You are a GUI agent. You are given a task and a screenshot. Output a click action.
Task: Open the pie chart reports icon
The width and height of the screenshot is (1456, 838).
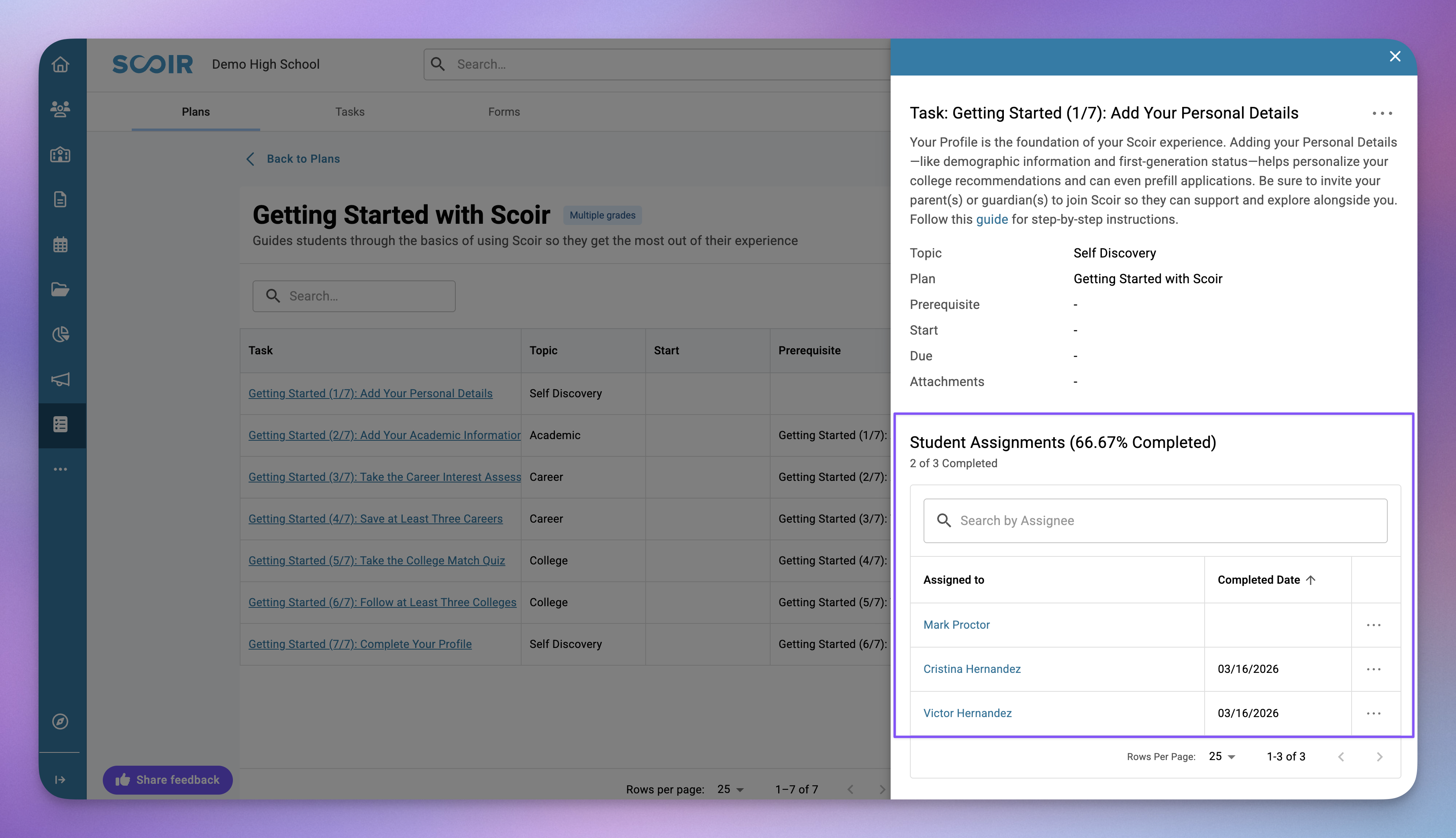[x=60, y=334]
